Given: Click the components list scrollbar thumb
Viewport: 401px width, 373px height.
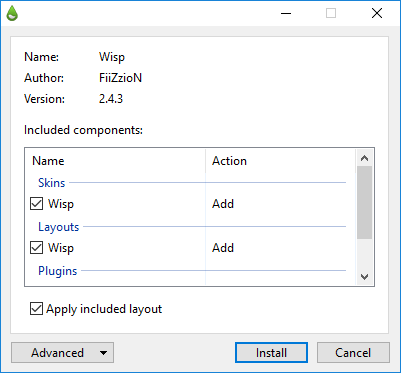Looking at the screenshot, I should tap(364, 203).
